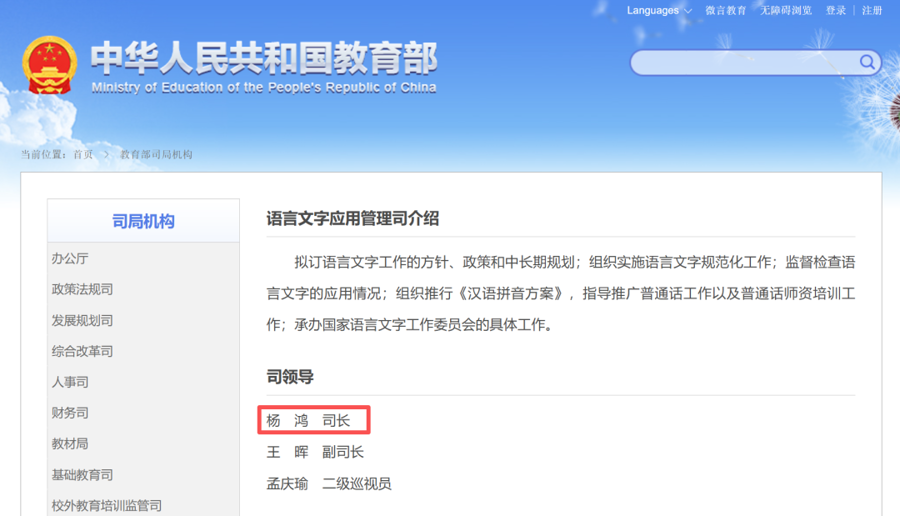Select 办公厅 in the sidebar

point(70,259)
